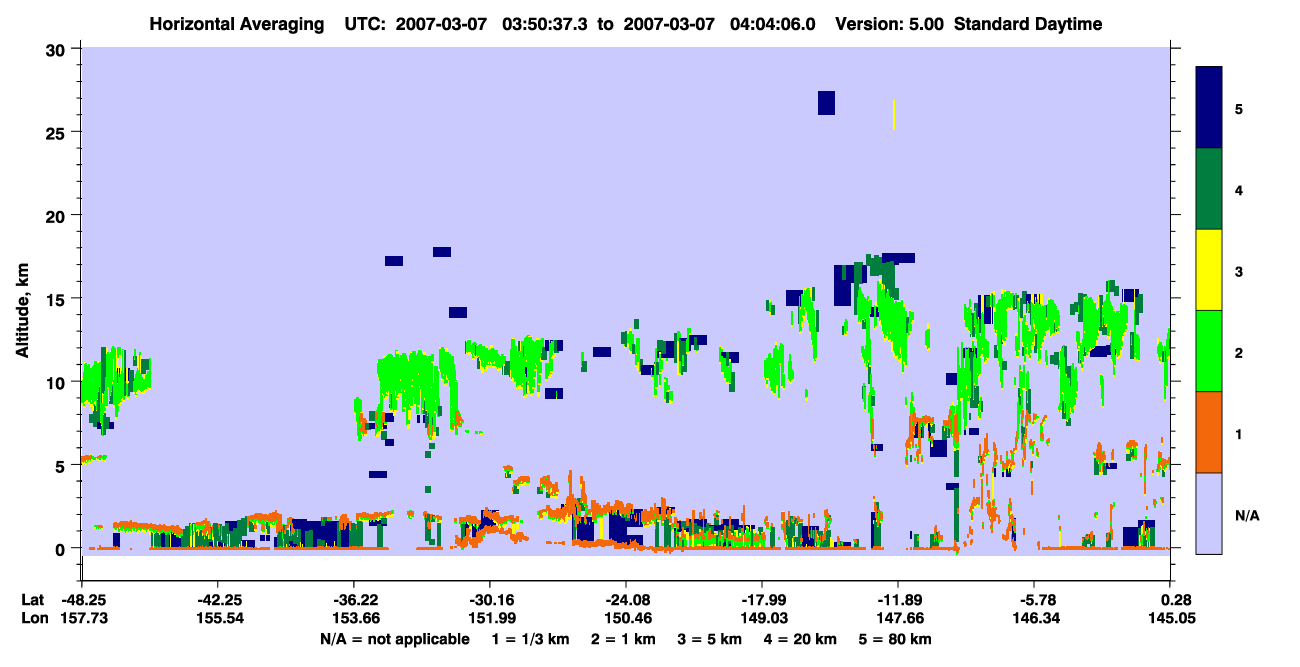1300x667 pixels.
Task: Click latitude value '-17.99'
Action: point(762,600)
